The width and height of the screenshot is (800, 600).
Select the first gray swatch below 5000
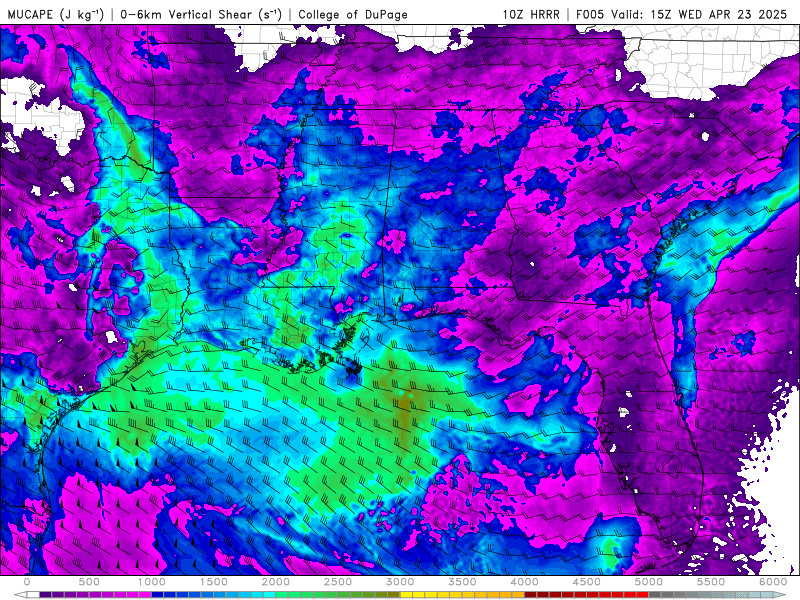655,594
